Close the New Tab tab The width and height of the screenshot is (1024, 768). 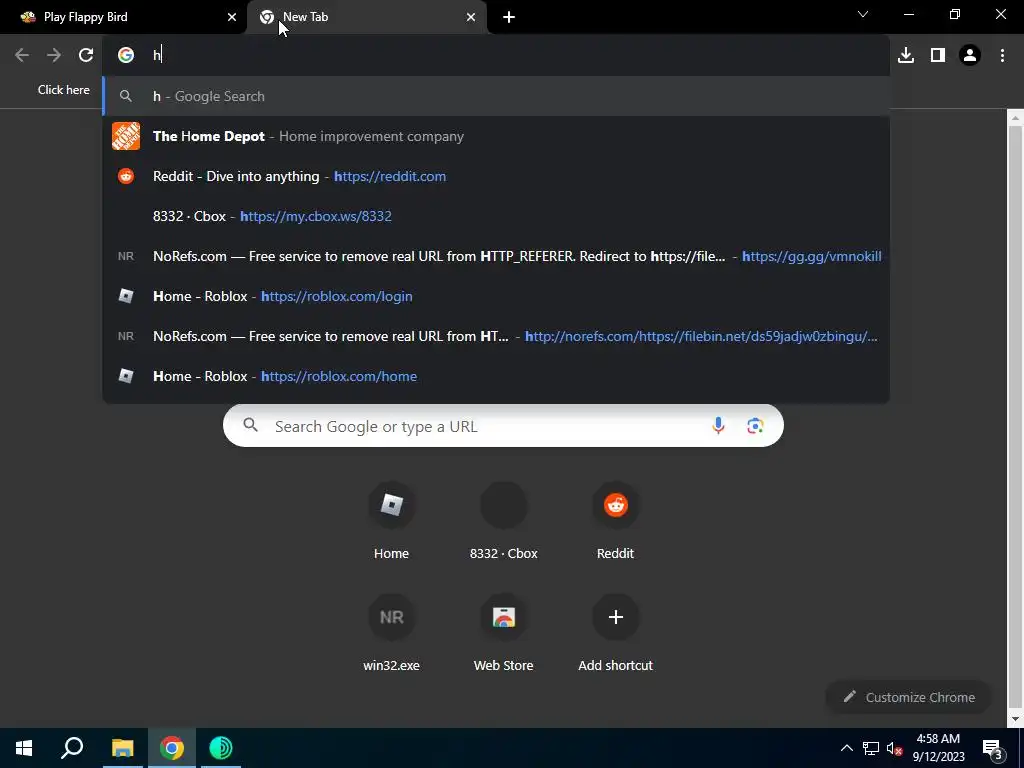coord(471,17)
